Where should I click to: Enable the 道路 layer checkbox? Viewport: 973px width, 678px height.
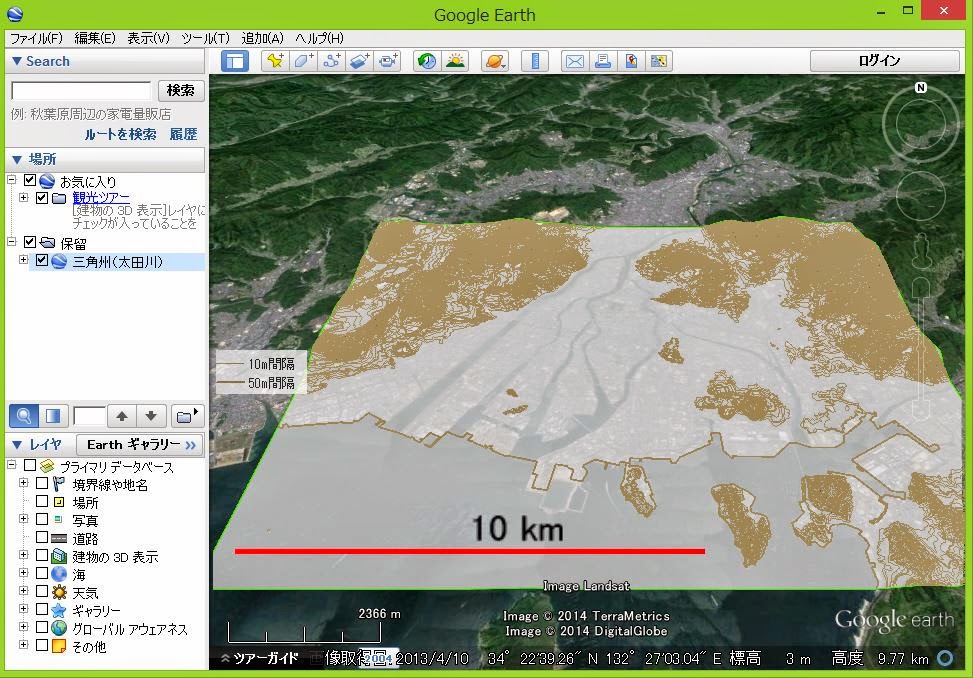42,537
